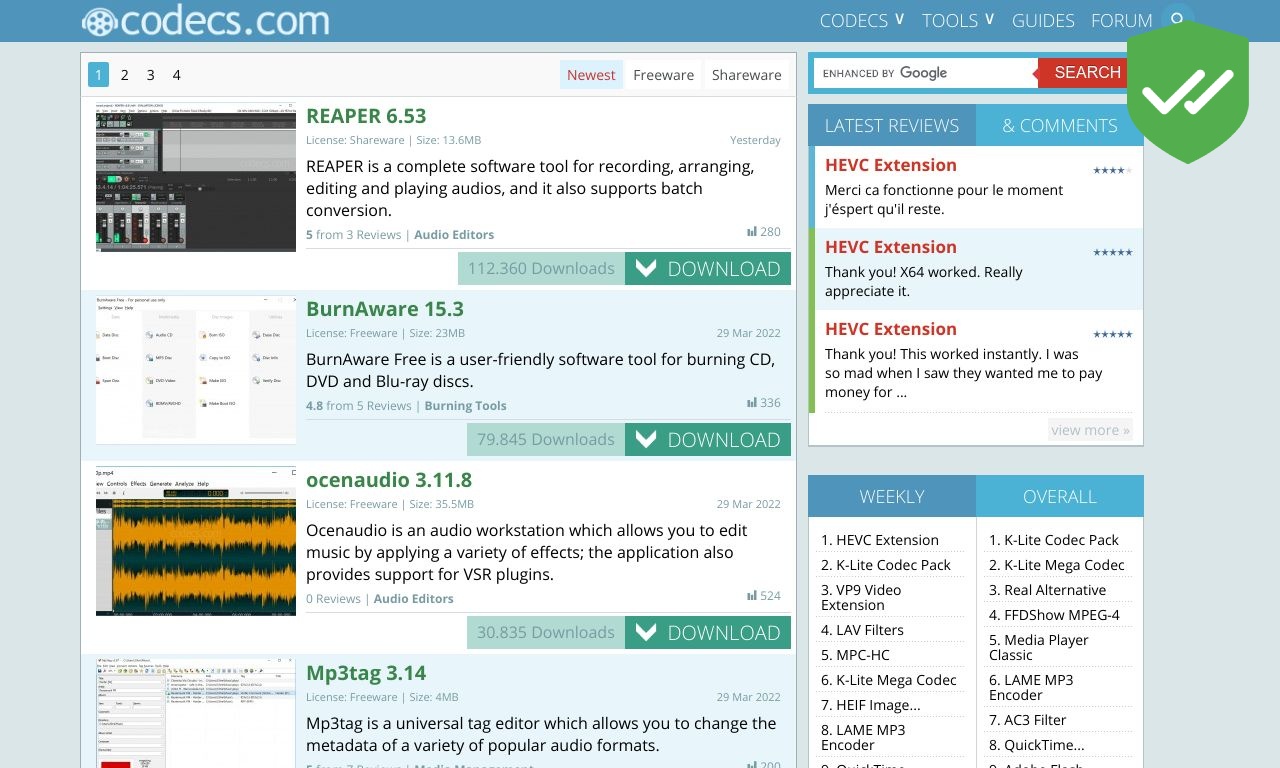Open Audio Editors category under REAPER
The width and height of the screenshot is (1280, 768).
tap(454, 235)
